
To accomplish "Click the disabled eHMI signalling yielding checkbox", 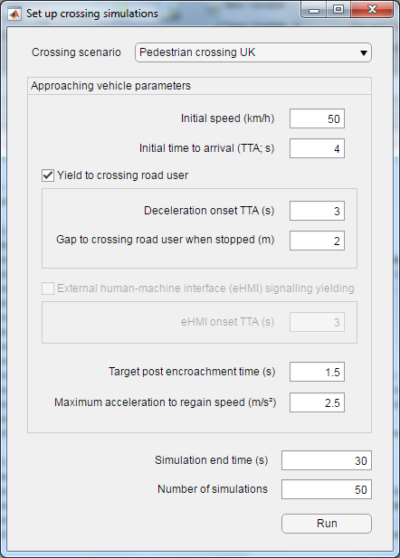I will 48,288.
